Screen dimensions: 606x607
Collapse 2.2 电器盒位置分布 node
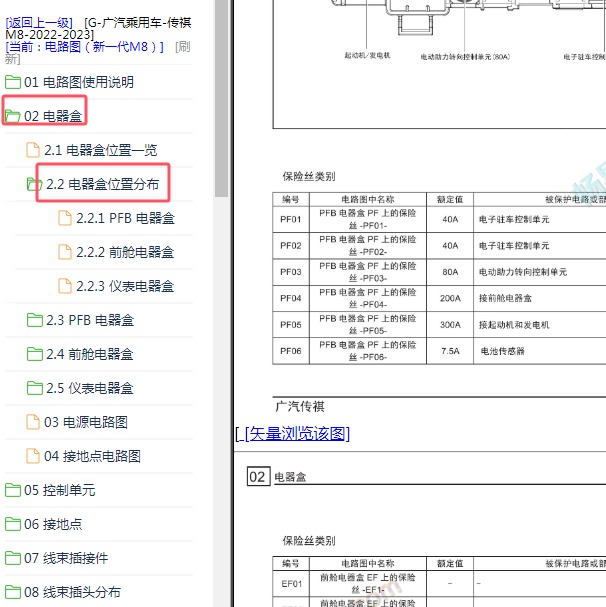[103, 184]
